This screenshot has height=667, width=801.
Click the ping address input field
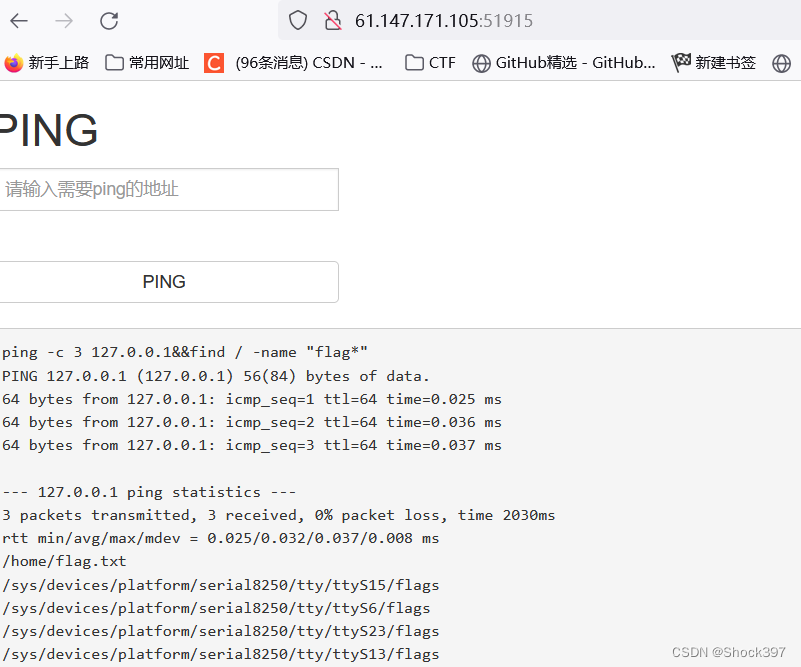point(169,189)
